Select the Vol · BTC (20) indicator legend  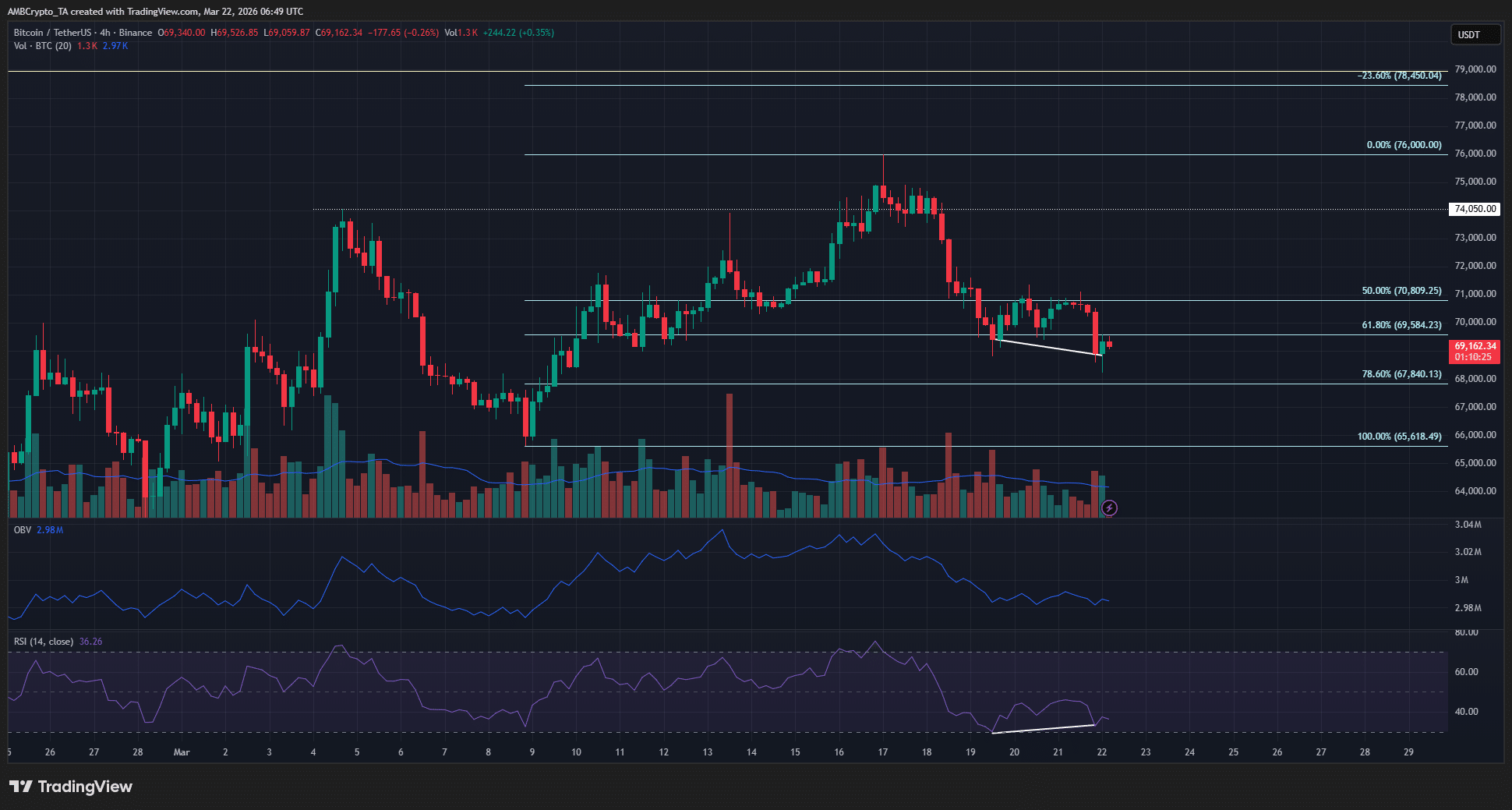coord(43,46)
